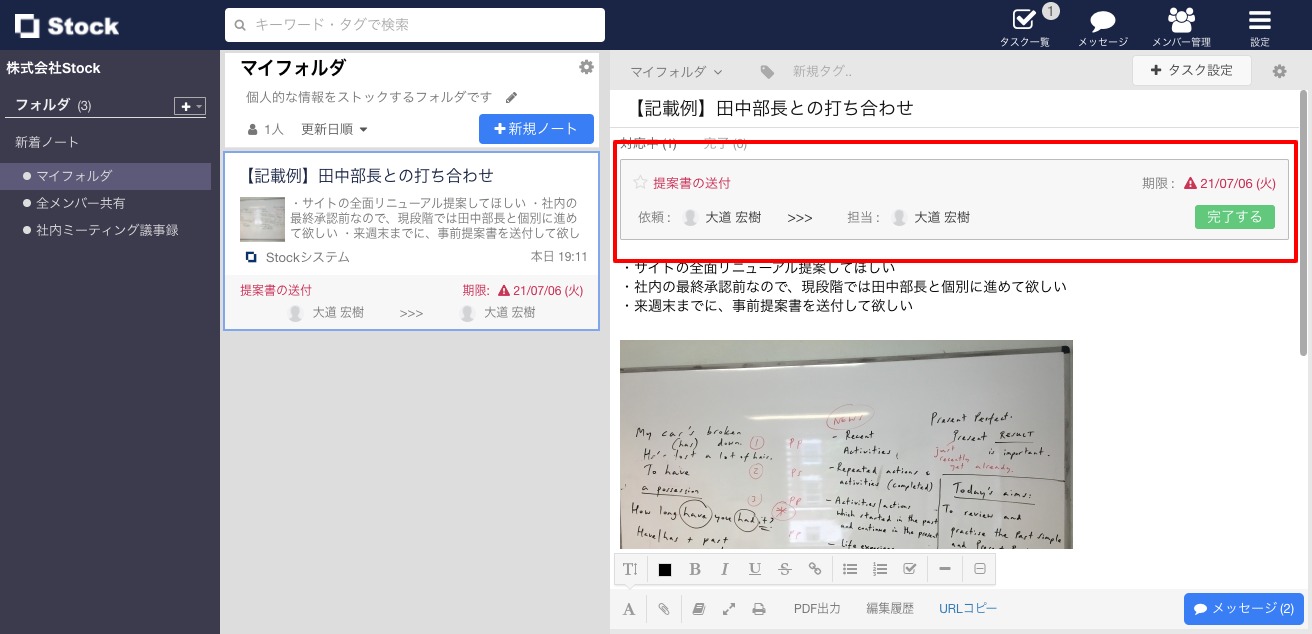
Task: Attach a file with the paperclip icon
Action: coord(664,608)
